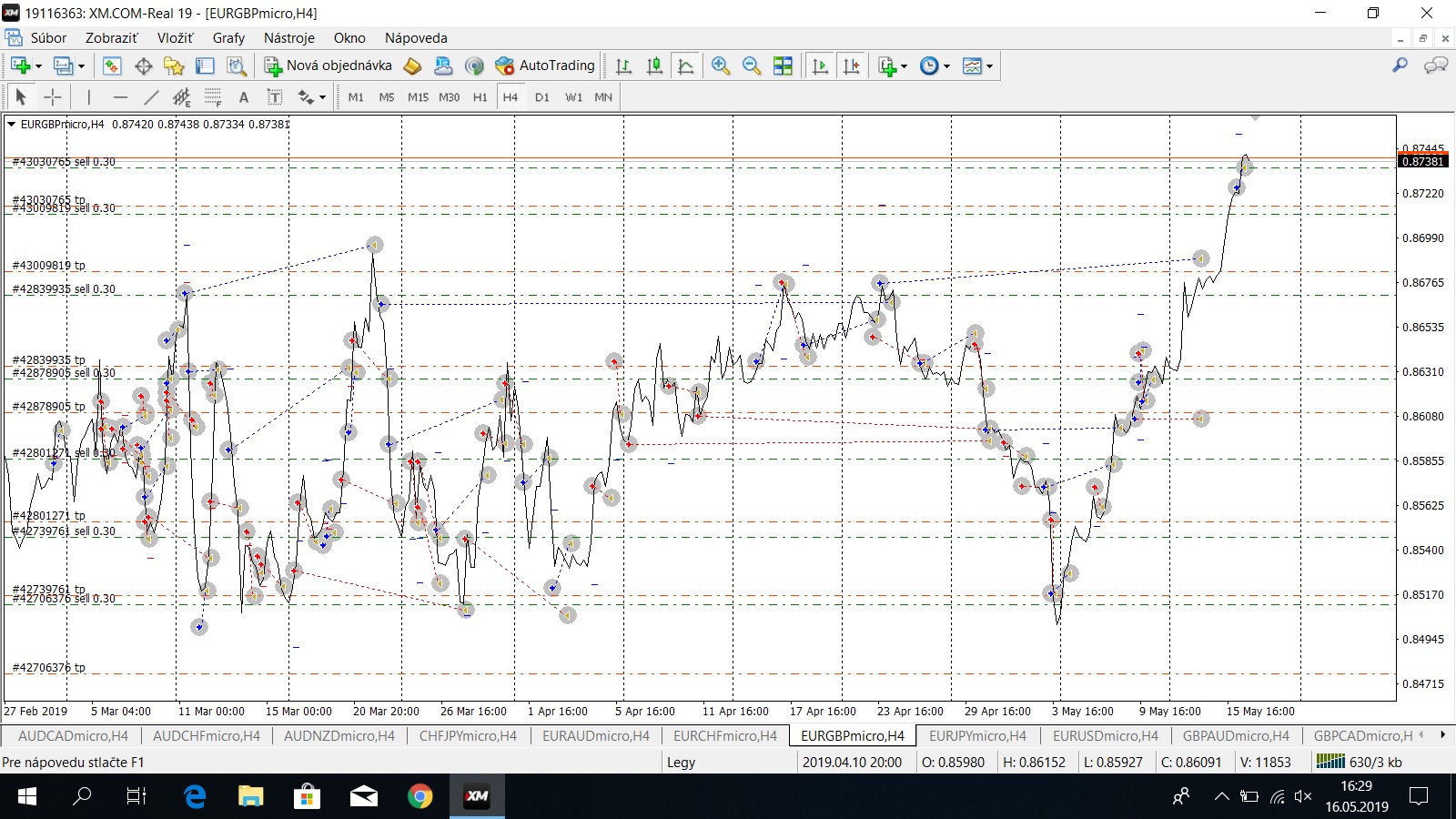Open the Grafy menu
This screenshot has width=1456, height=819.
tap(228, 38)
